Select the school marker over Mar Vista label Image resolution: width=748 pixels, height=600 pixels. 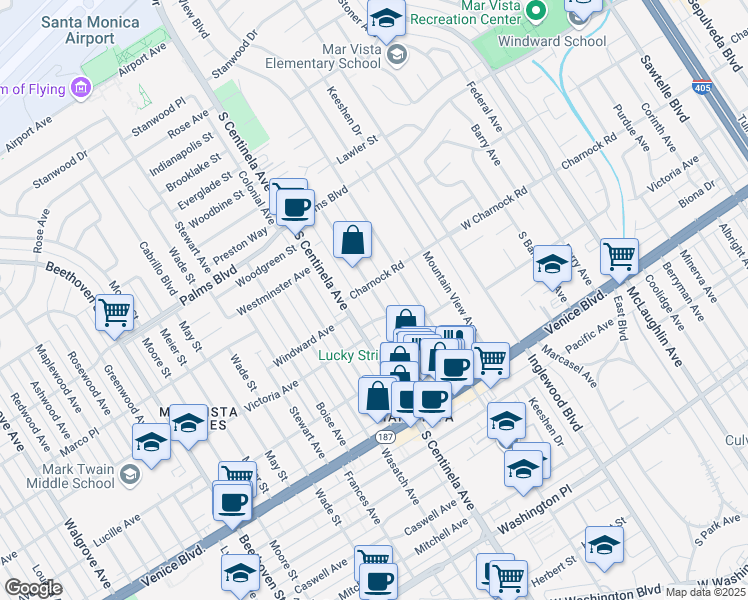click(188, 425)
